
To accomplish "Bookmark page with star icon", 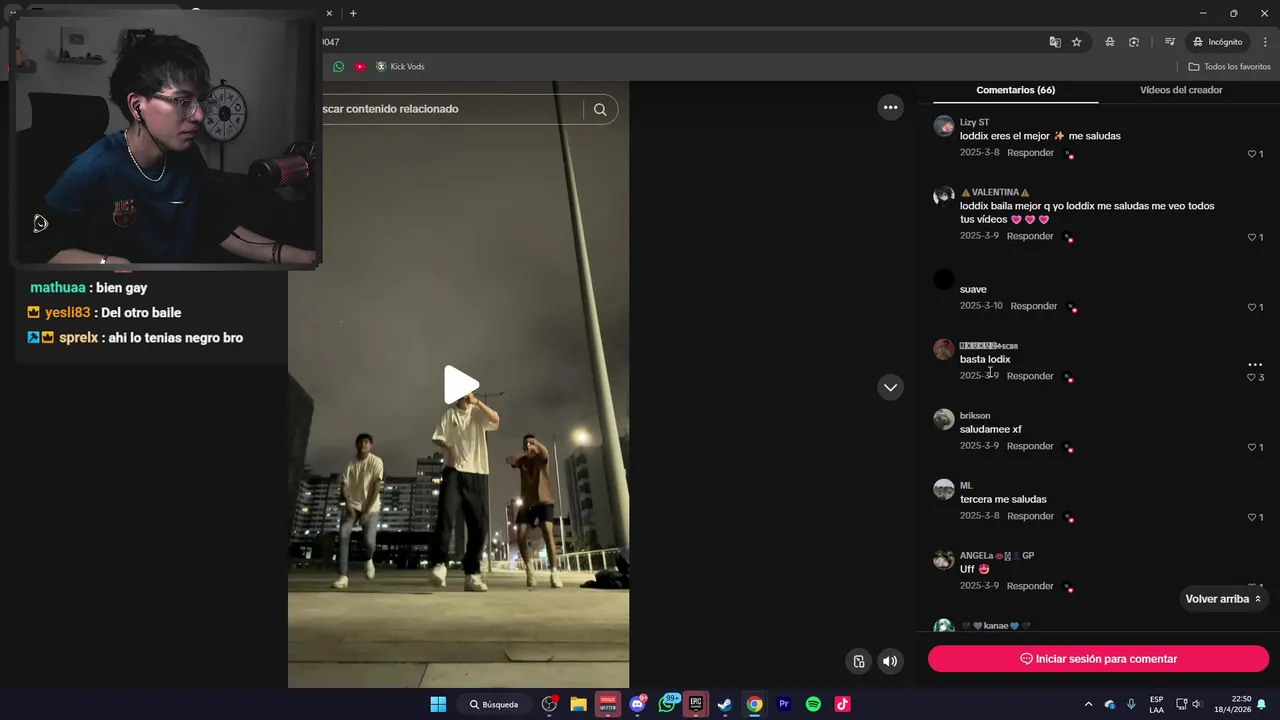I will [1077, 42].
